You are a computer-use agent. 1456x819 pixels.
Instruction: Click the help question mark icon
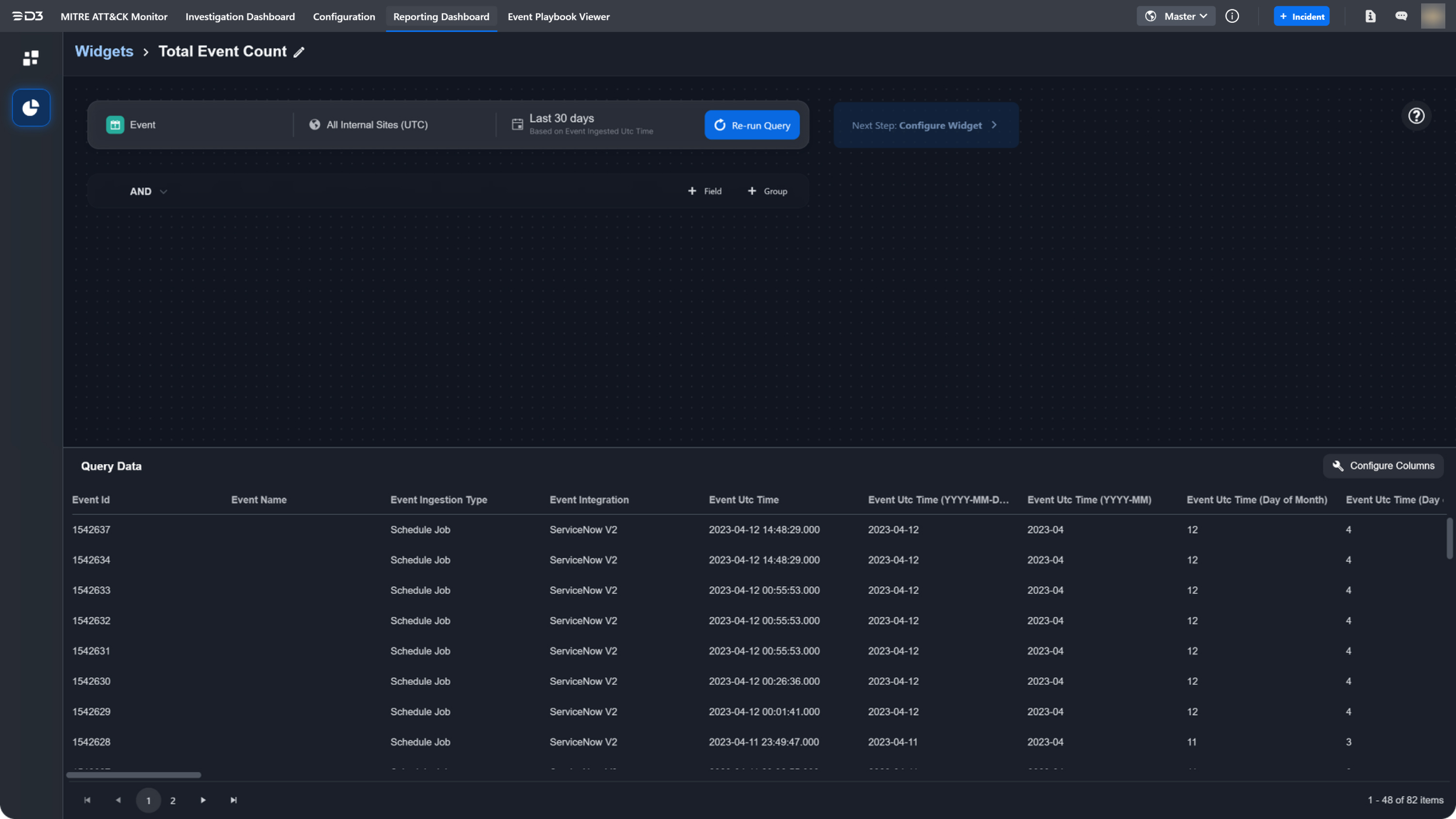pyautogui.click(x=1416, y=116)
